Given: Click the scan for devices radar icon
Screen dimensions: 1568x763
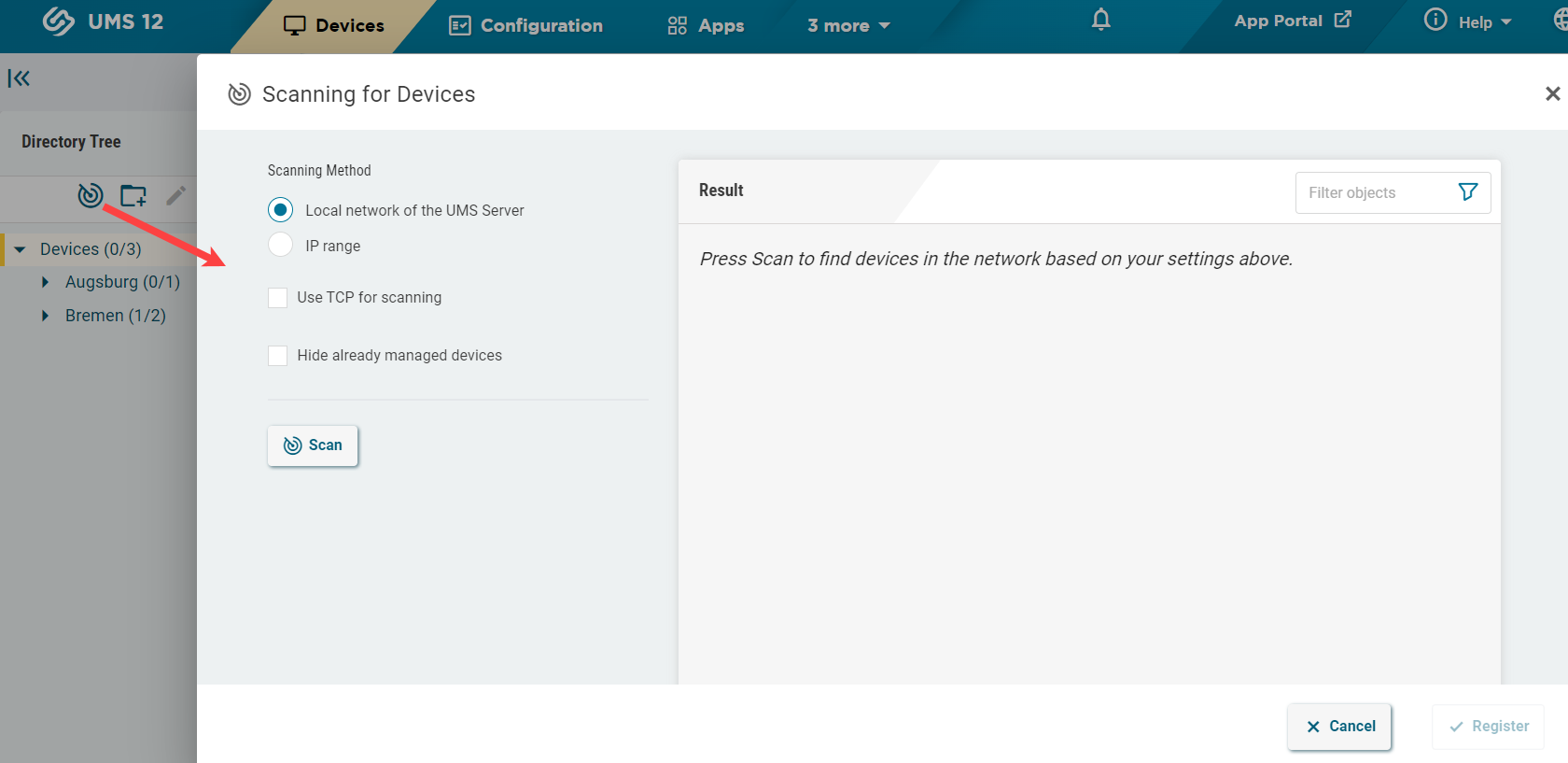Looking at the screenshot, I should [x=90, y=195].
